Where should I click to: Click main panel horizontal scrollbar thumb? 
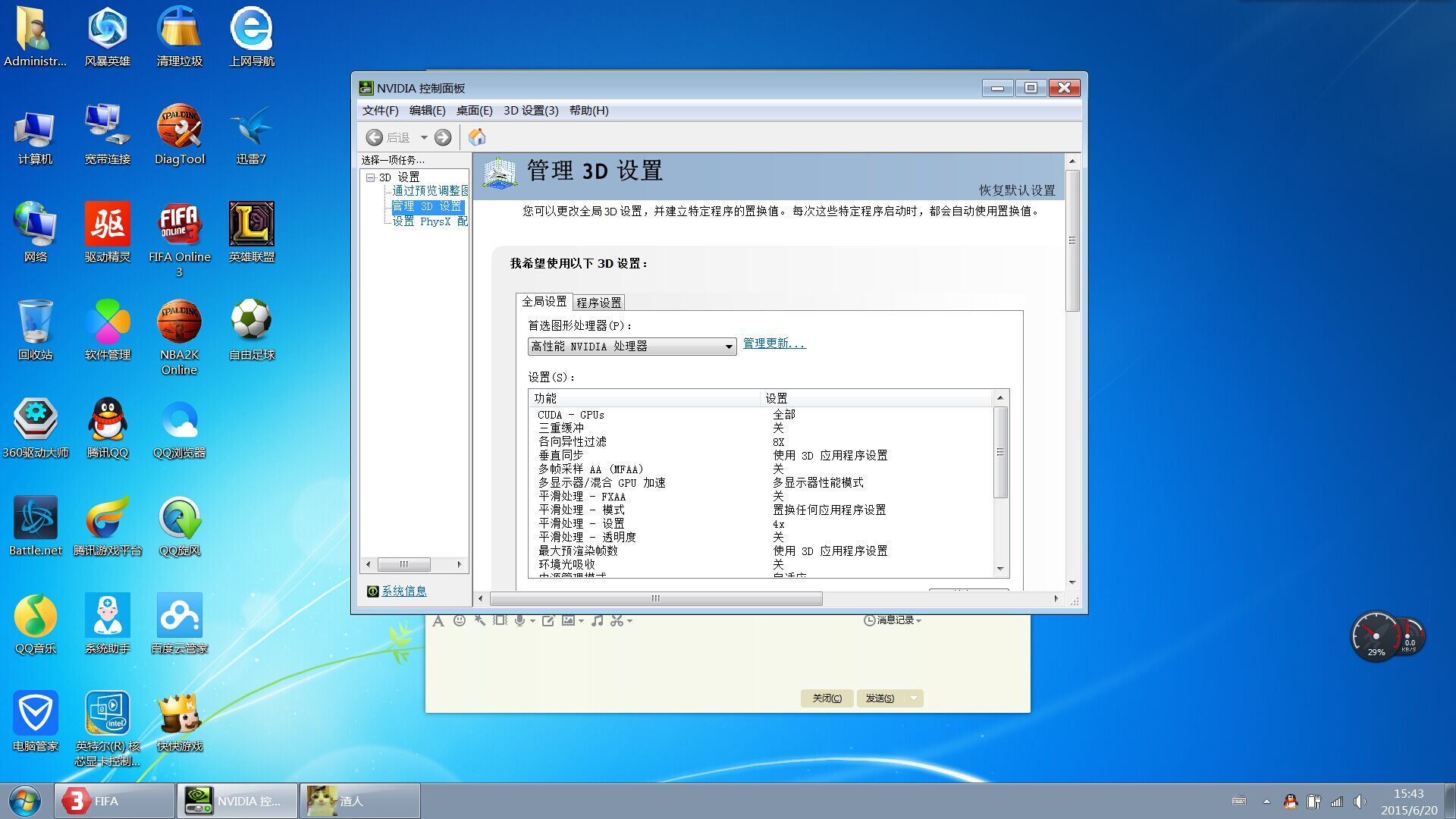click(x=656, y=598)
